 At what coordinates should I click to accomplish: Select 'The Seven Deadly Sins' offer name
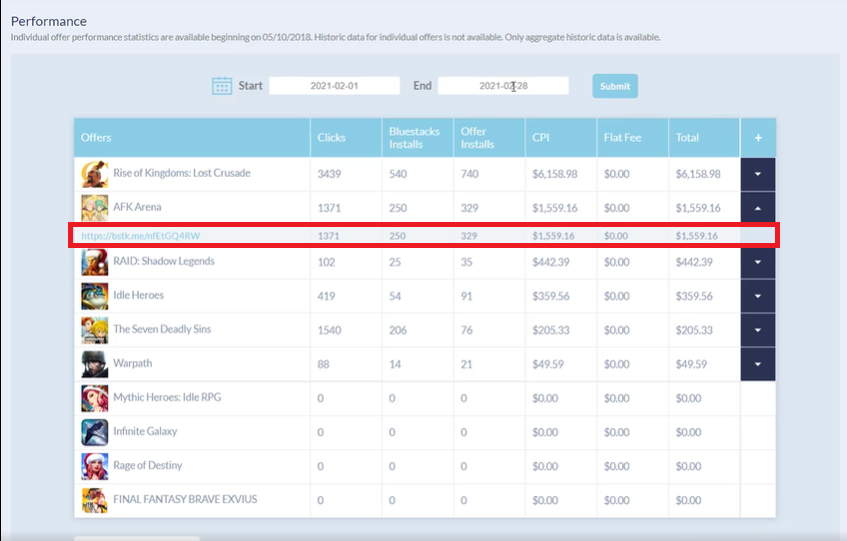pyautogui.click(x=162, y=329)
